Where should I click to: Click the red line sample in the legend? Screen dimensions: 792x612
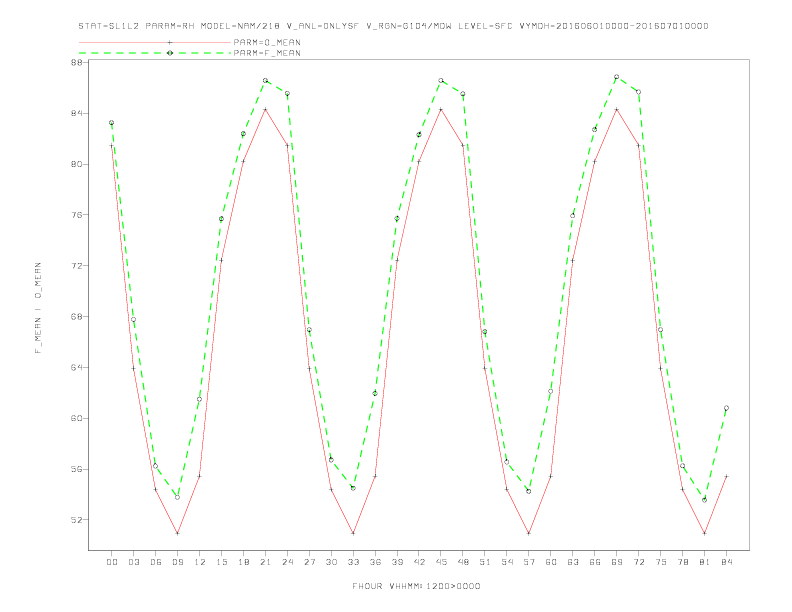tap(155, 42)
